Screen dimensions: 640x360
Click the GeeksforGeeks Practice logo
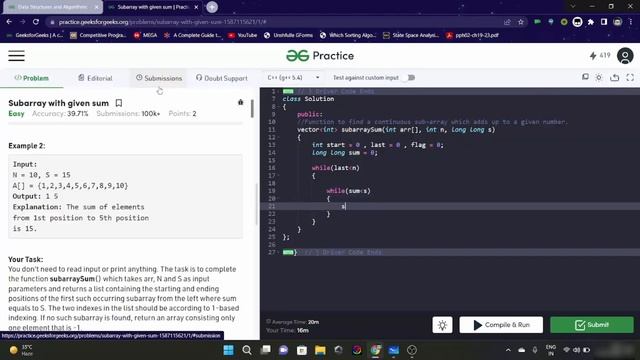click(x=320, y=56)
